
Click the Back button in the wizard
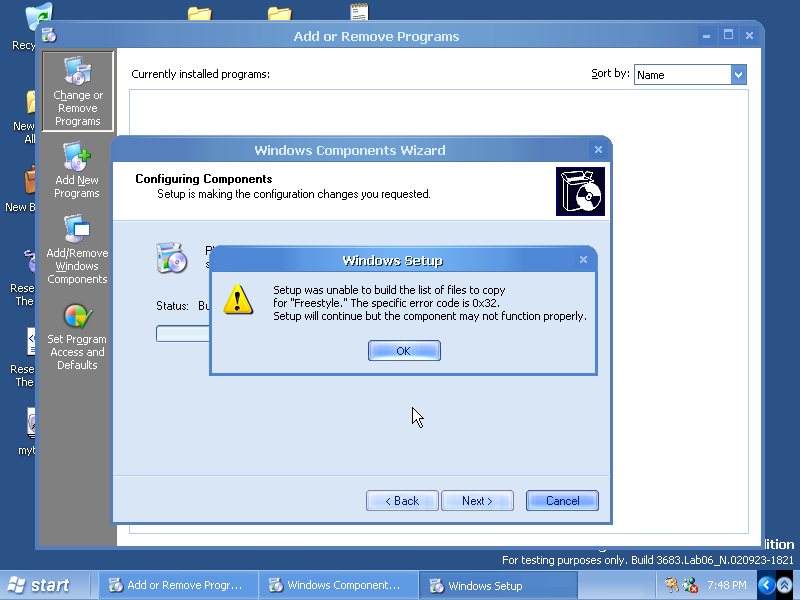click(402, 501)
